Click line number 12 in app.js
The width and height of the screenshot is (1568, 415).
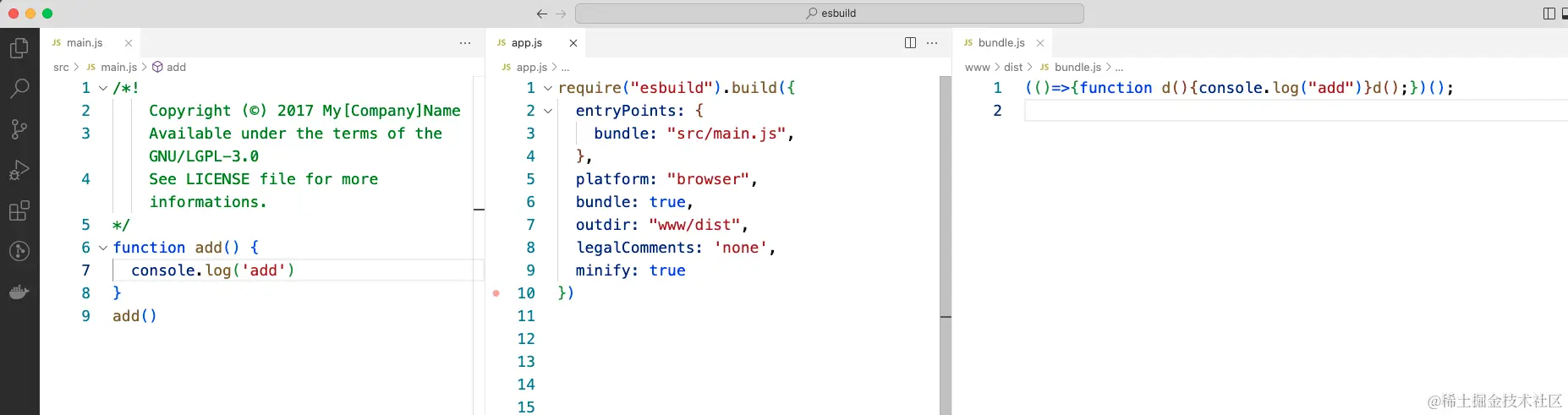(526, 339)
